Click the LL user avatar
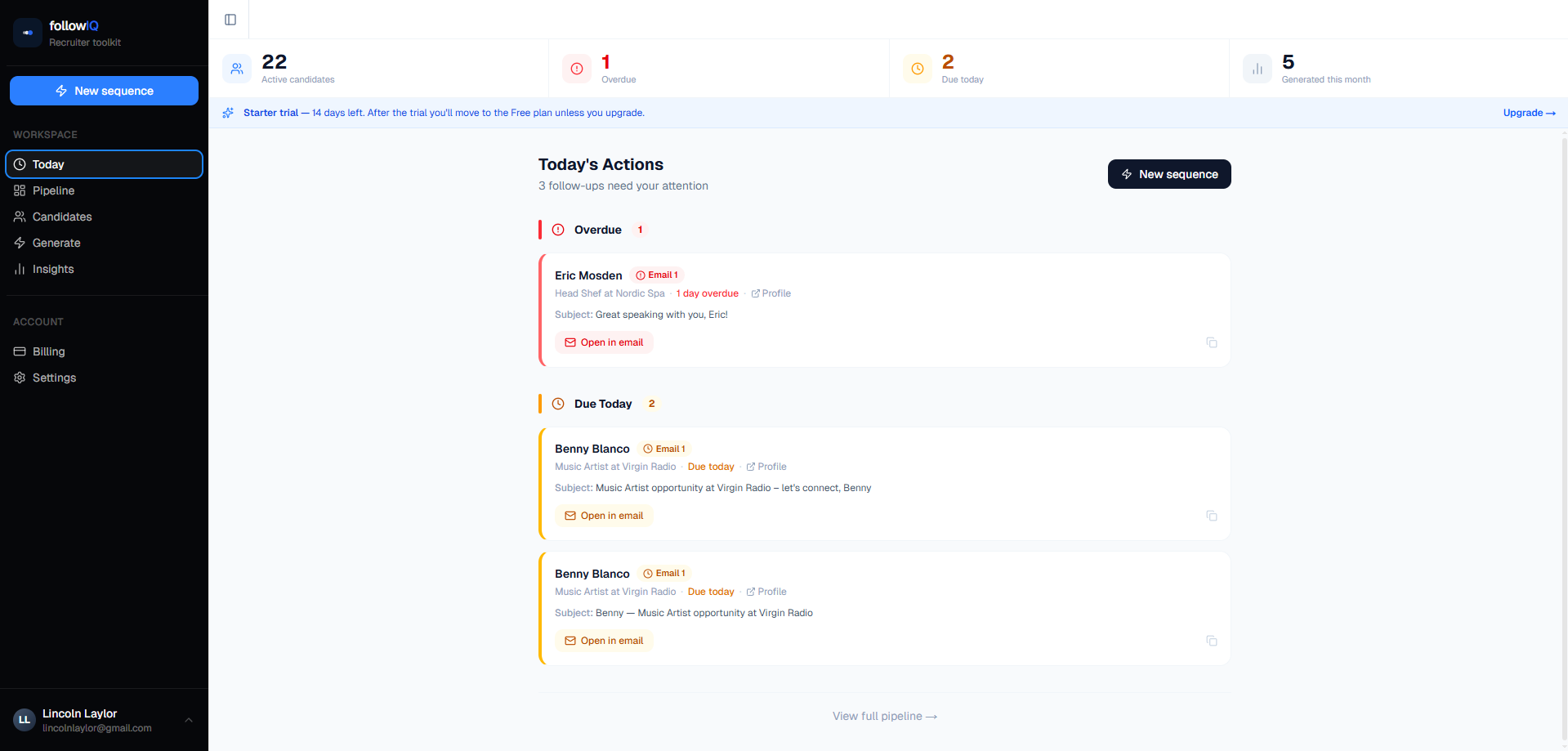 click(x=25, y=720)
